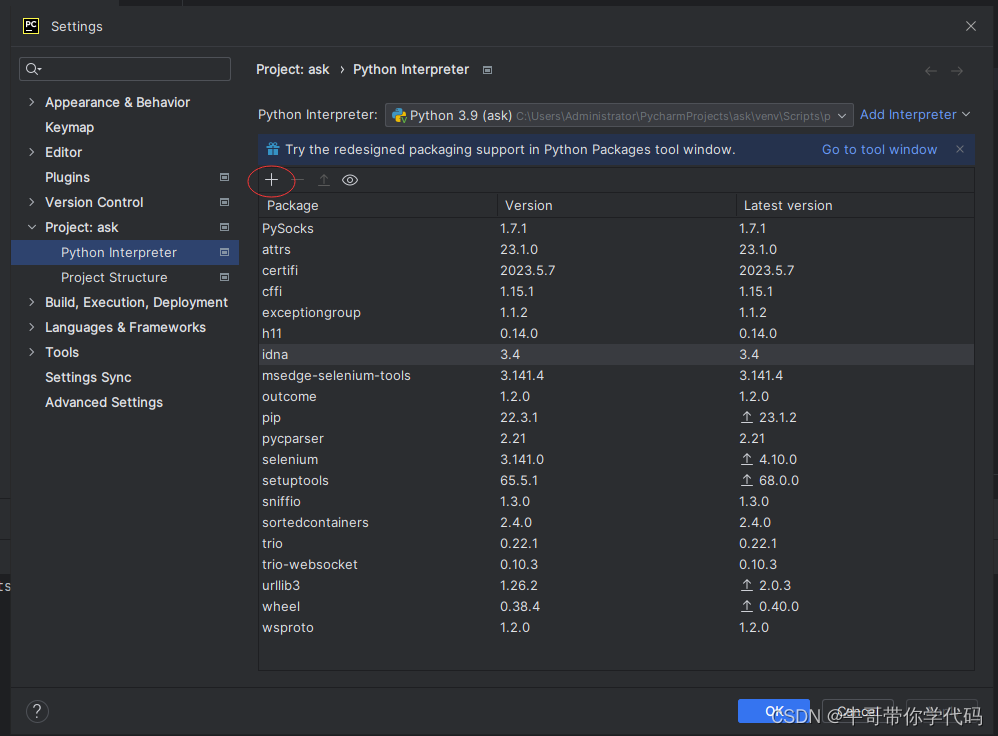The image size is (998, 736).
Task: Select the h11 package row
Action: click(x=616, y=333)
